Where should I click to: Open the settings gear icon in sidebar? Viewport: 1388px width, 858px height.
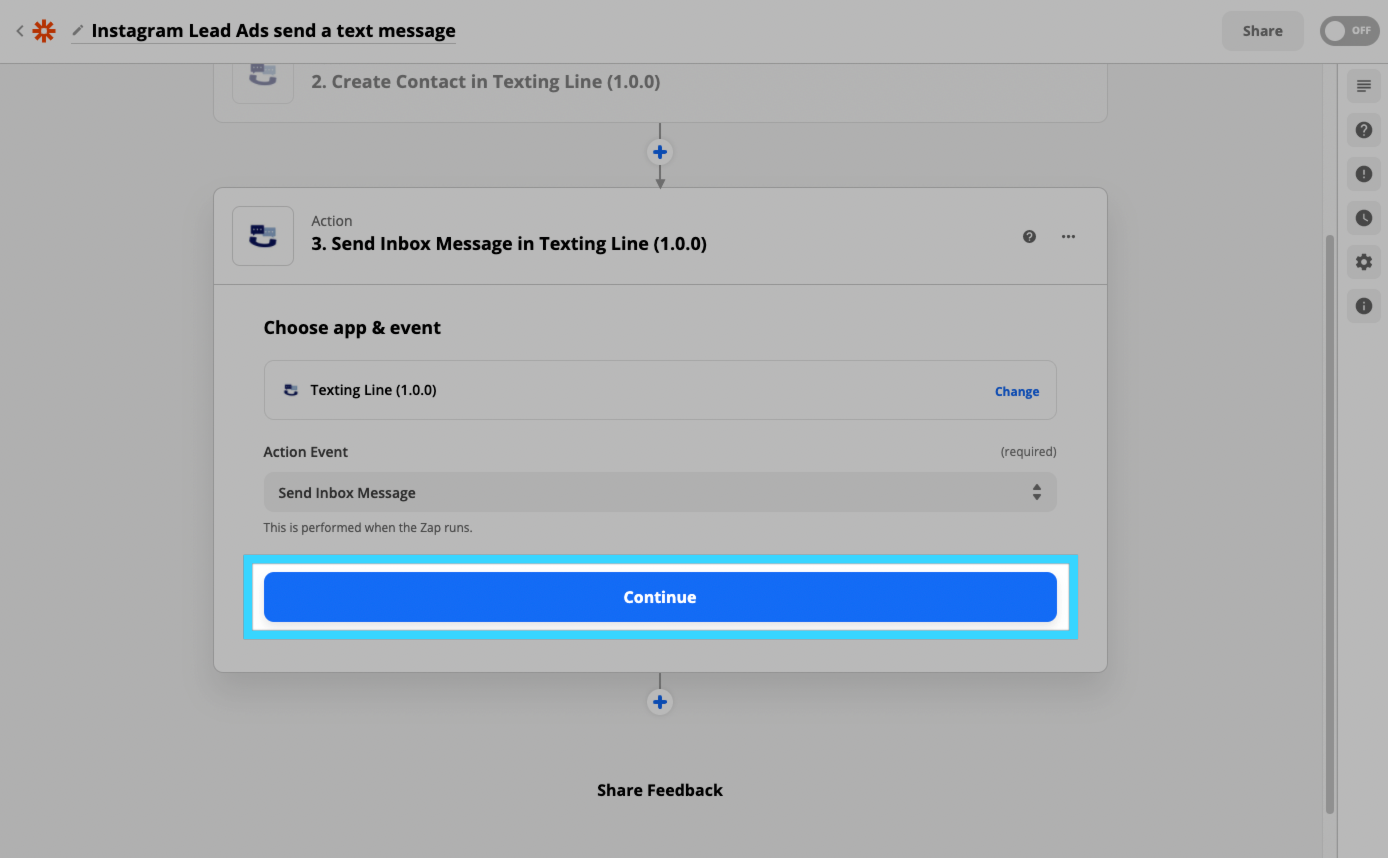tap(1364, 262)
